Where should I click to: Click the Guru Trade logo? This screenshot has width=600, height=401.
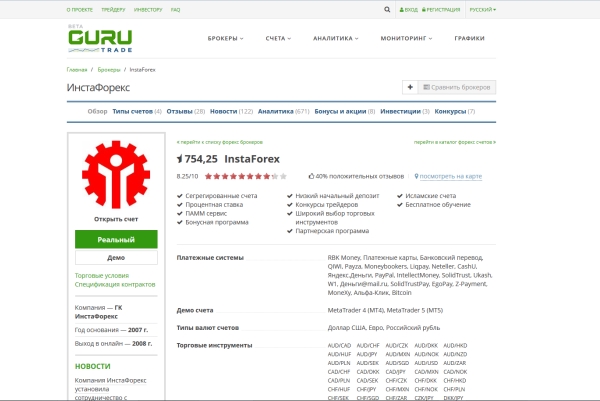click(x=100, y=39)
